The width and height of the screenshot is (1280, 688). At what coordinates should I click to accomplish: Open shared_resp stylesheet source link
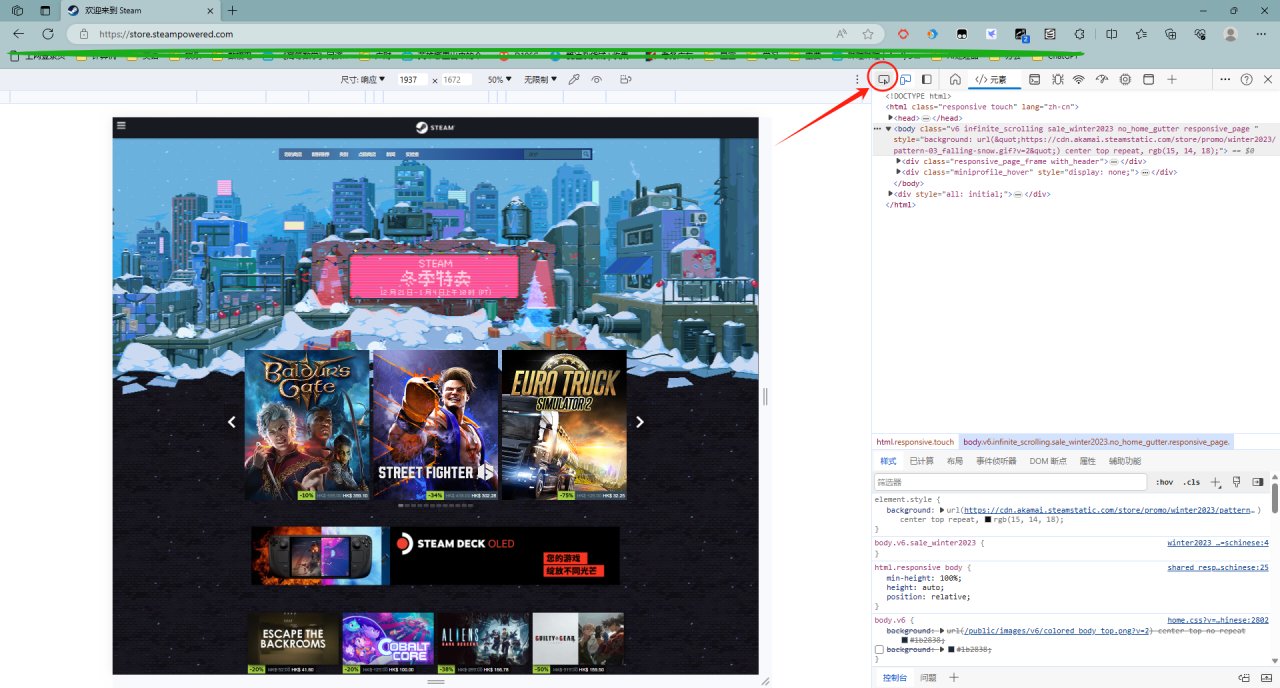(1218, 567)
